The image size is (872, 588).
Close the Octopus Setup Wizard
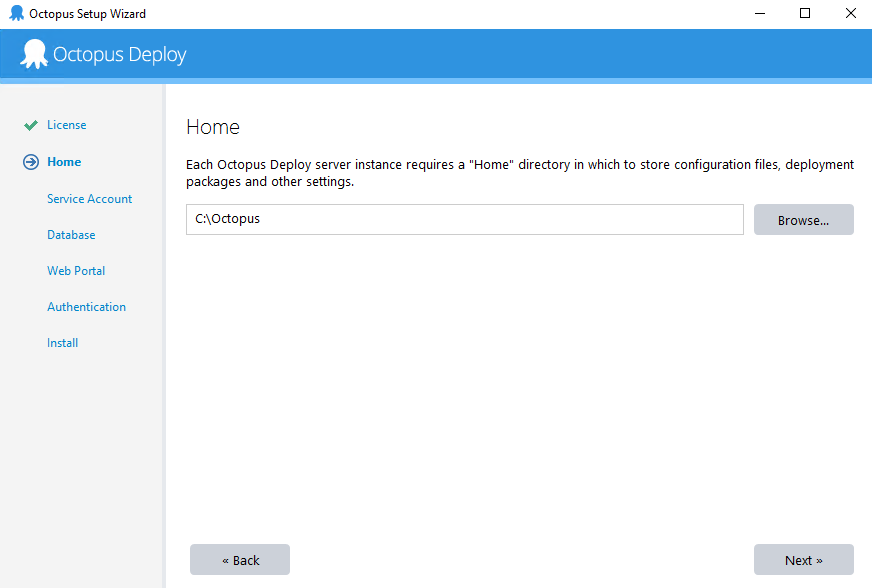click(x=850, y=14)
